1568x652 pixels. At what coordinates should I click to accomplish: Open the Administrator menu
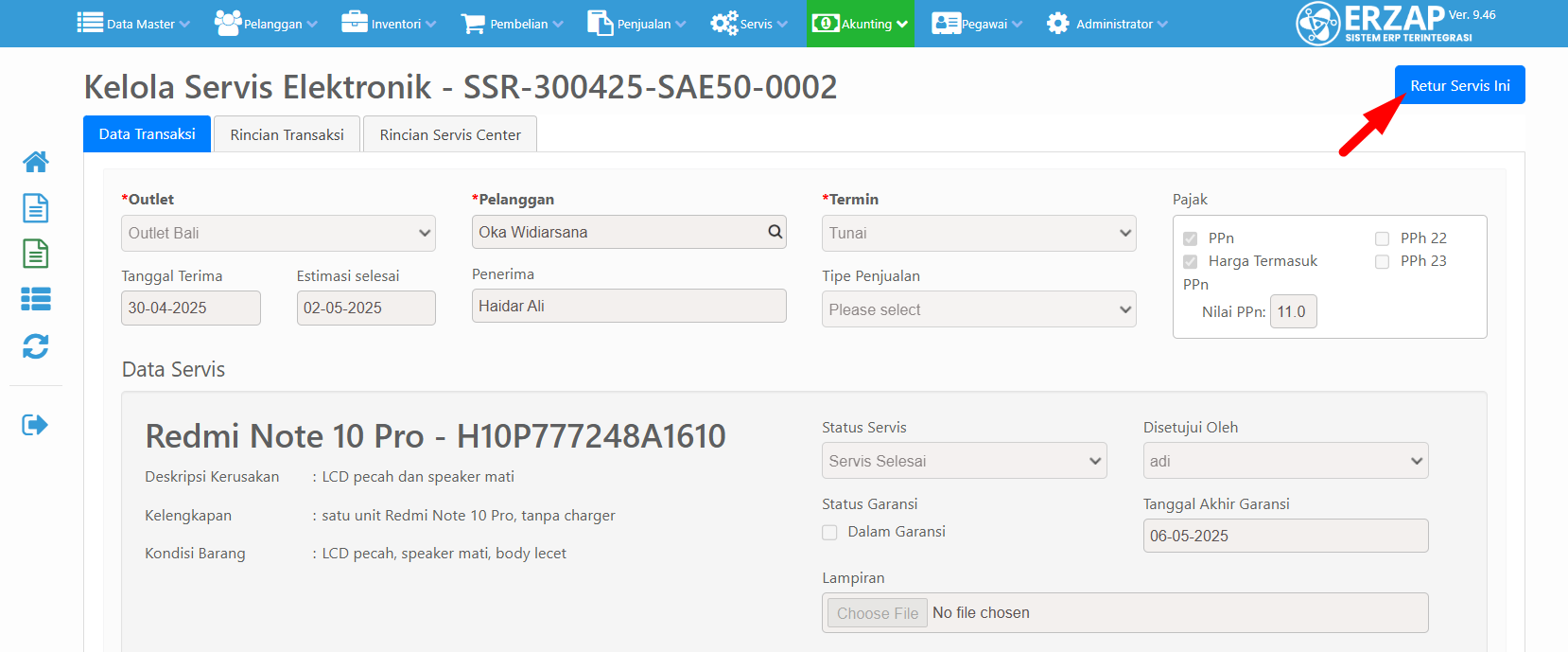pos(1107,24)
